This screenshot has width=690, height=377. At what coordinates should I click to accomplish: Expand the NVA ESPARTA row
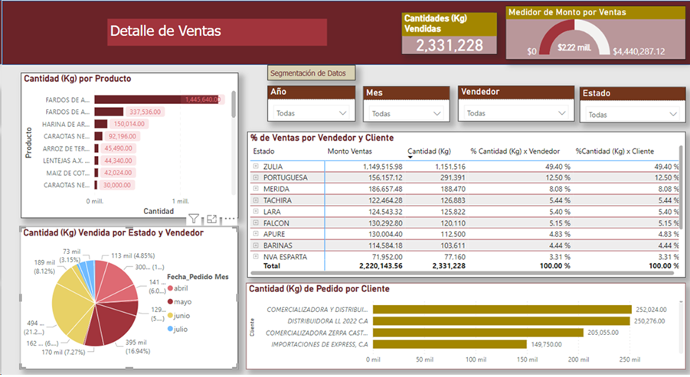pyautogui.click(x=256, y=256)
